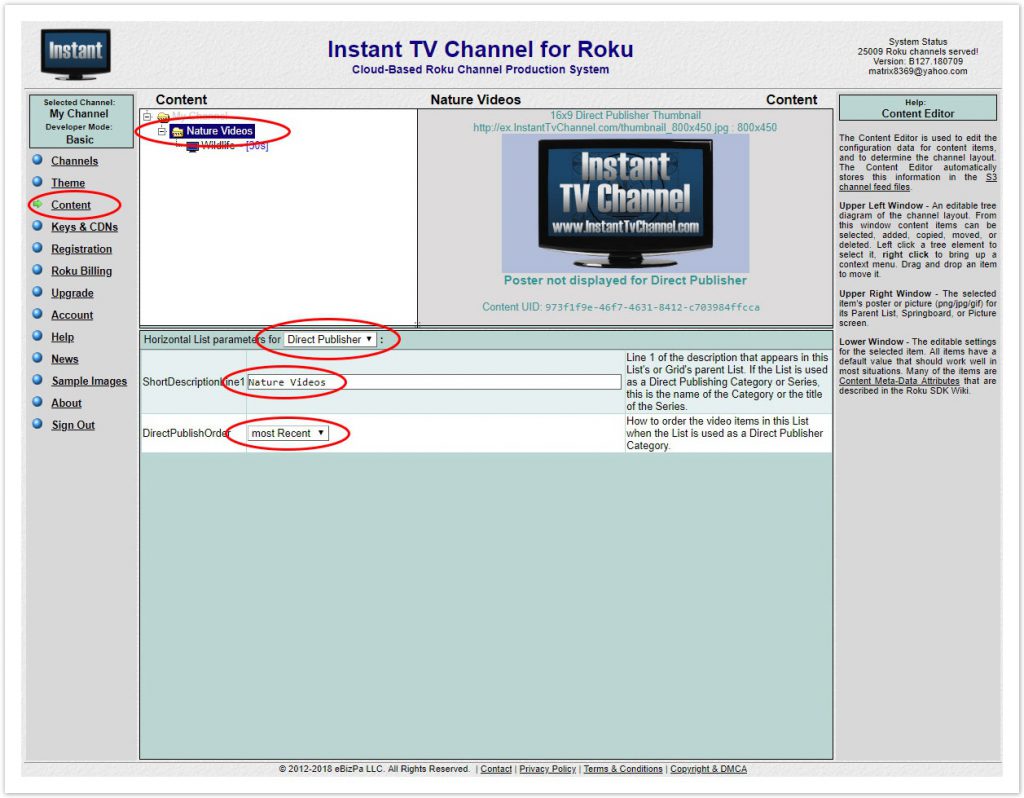This screenshot has width=1024, height=798.
Task: Go to the News page
Action: pyautogui.click(x=65, y=359)
